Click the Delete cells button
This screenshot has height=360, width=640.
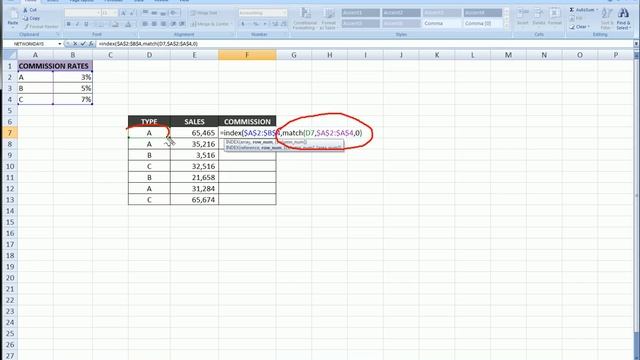point(539,17)
